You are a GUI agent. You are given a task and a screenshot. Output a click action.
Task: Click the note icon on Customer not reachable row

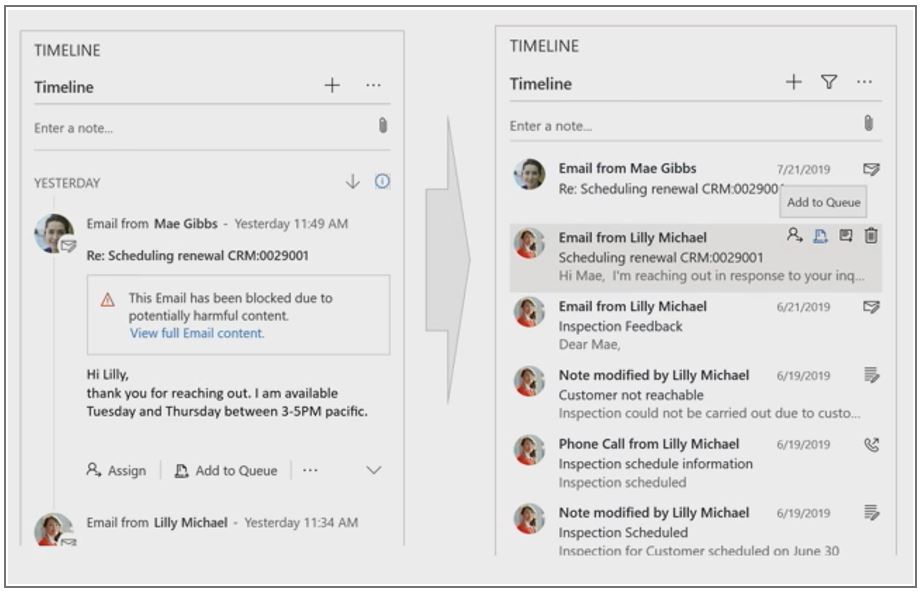point(871,375)
